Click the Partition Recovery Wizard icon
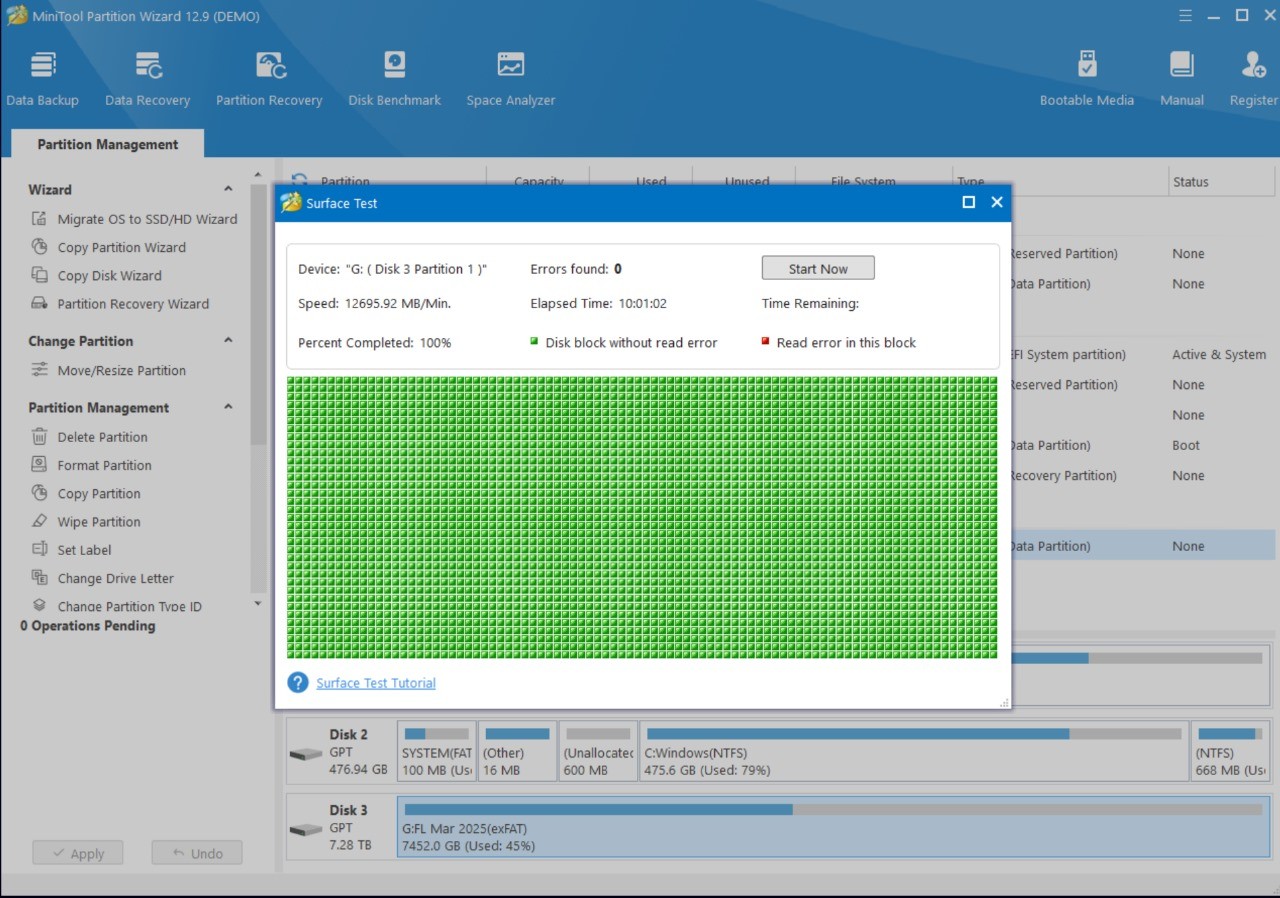 (39, 303)
